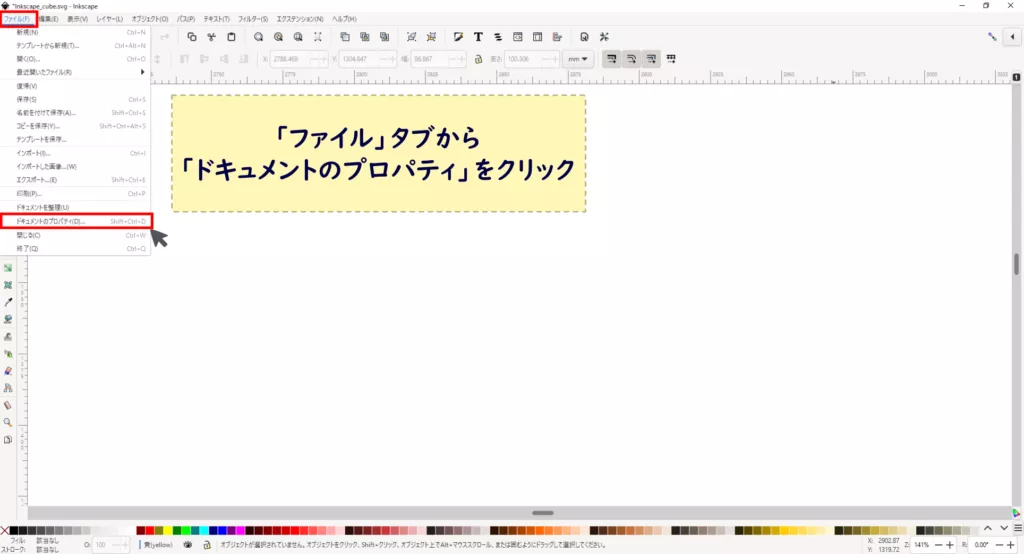Open the XML editor icon
This screenshot has width=1024, height=554.
[517, 37]
